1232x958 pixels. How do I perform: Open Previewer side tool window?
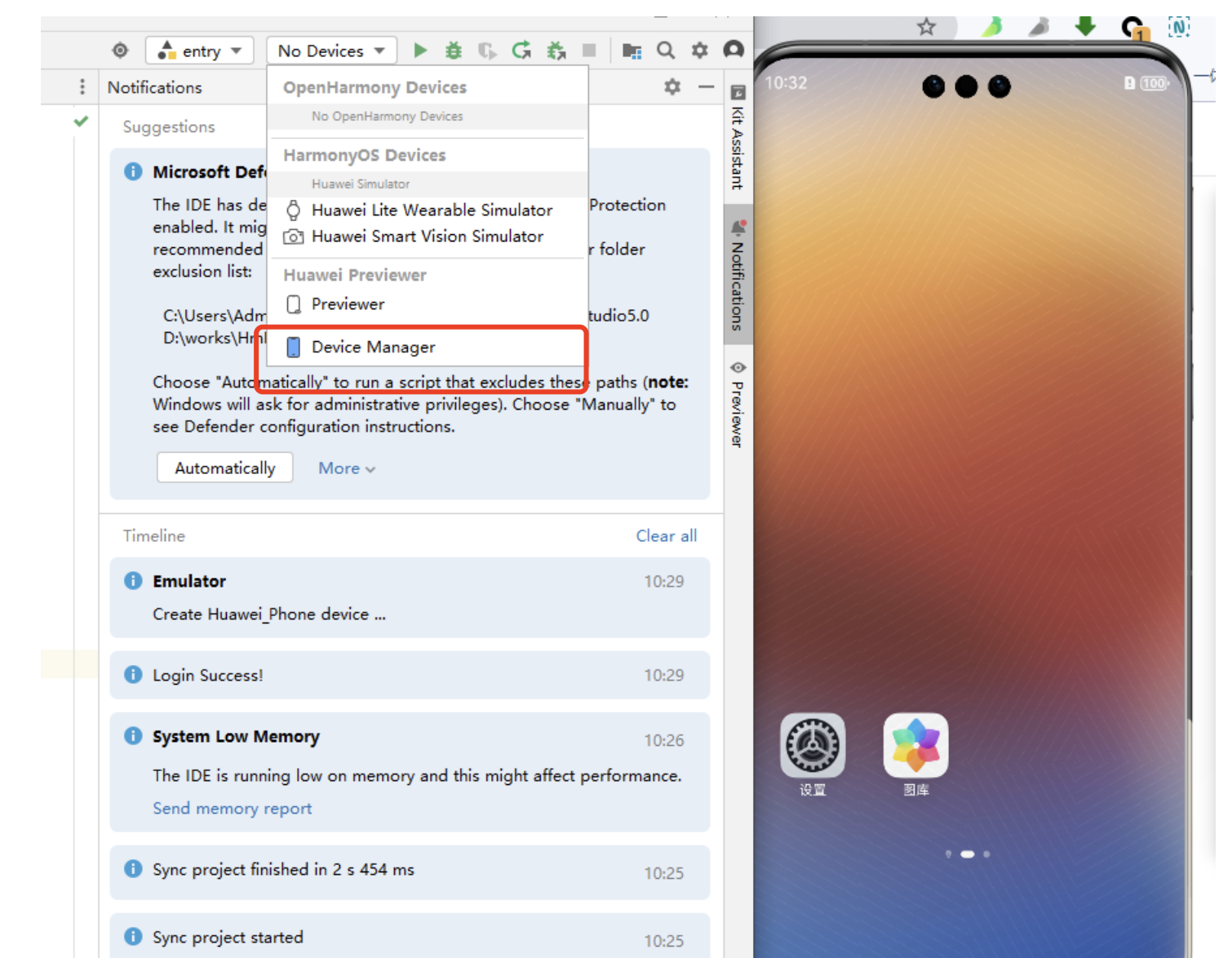(738, 404)
